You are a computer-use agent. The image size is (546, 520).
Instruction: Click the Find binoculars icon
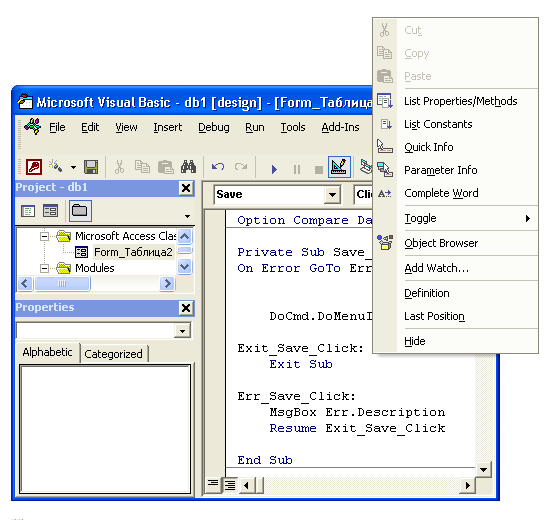[x=188, y=167]
